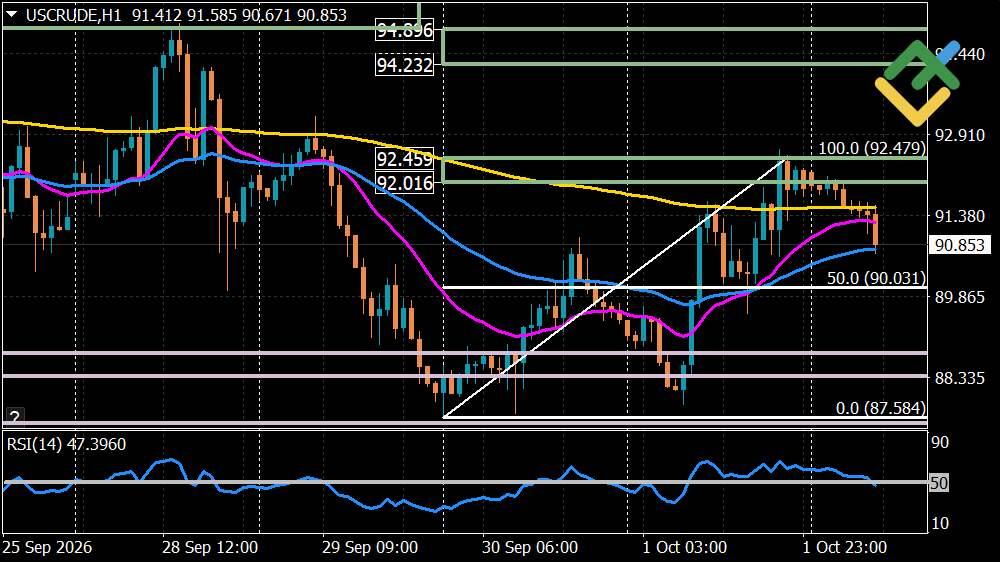Select the RSI(14) 47.3960 indicator label
The image size is (1000, 562).
pos(66,444)
